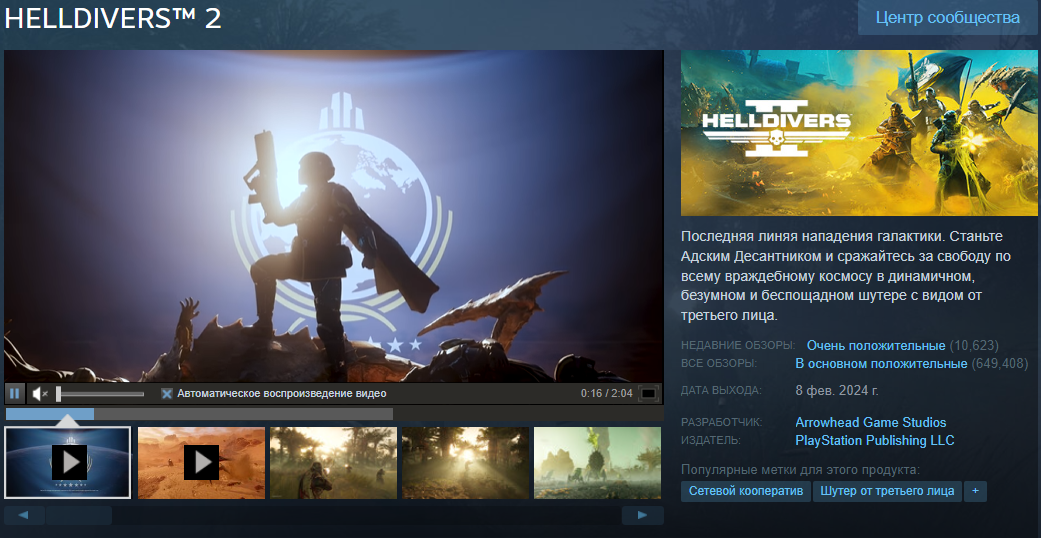Open the third screenshot thumbnail of the forest
The width and height of the screenshot is (1041, 538).
(333, 462)
